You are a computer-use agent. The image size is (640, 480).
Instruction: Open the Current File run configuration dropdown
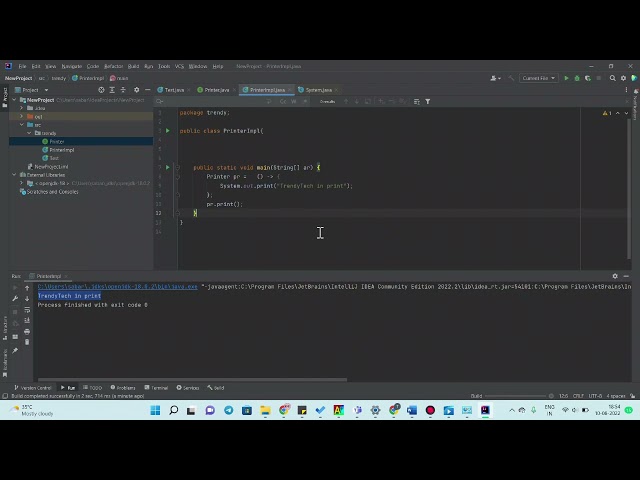pos(539,78)
